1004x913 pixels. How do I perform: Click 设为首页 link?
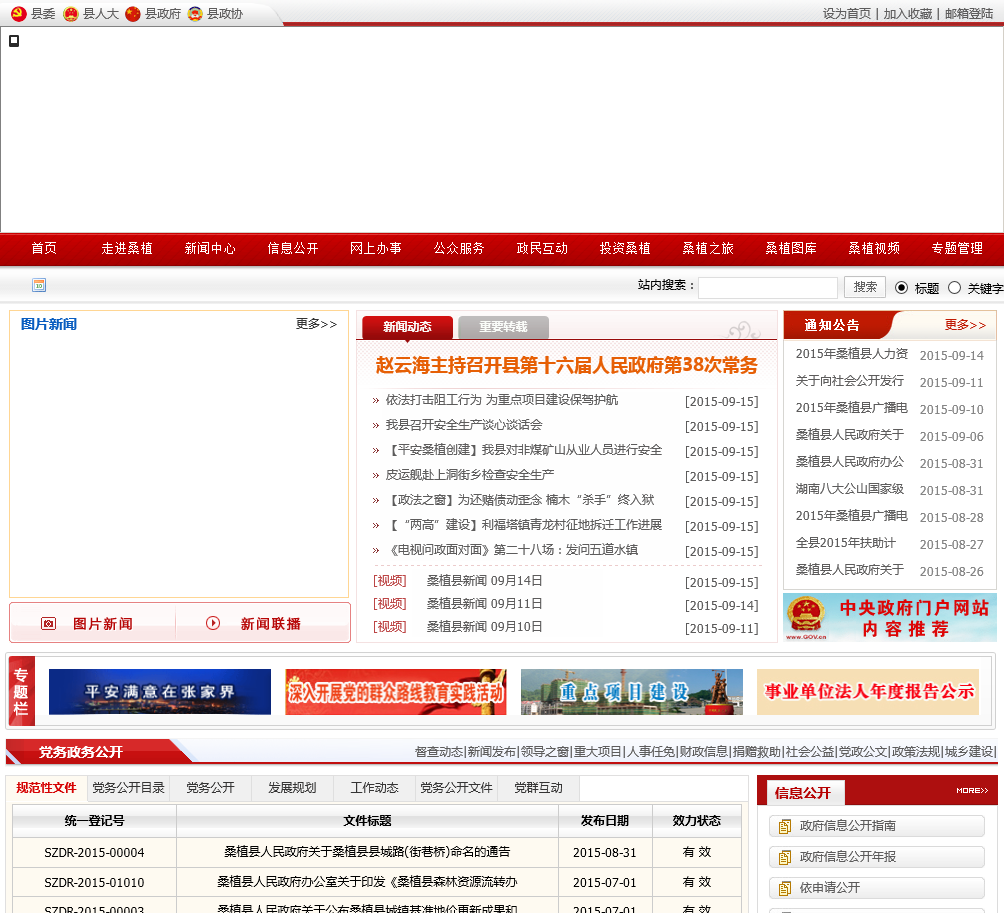coord(847,14)
